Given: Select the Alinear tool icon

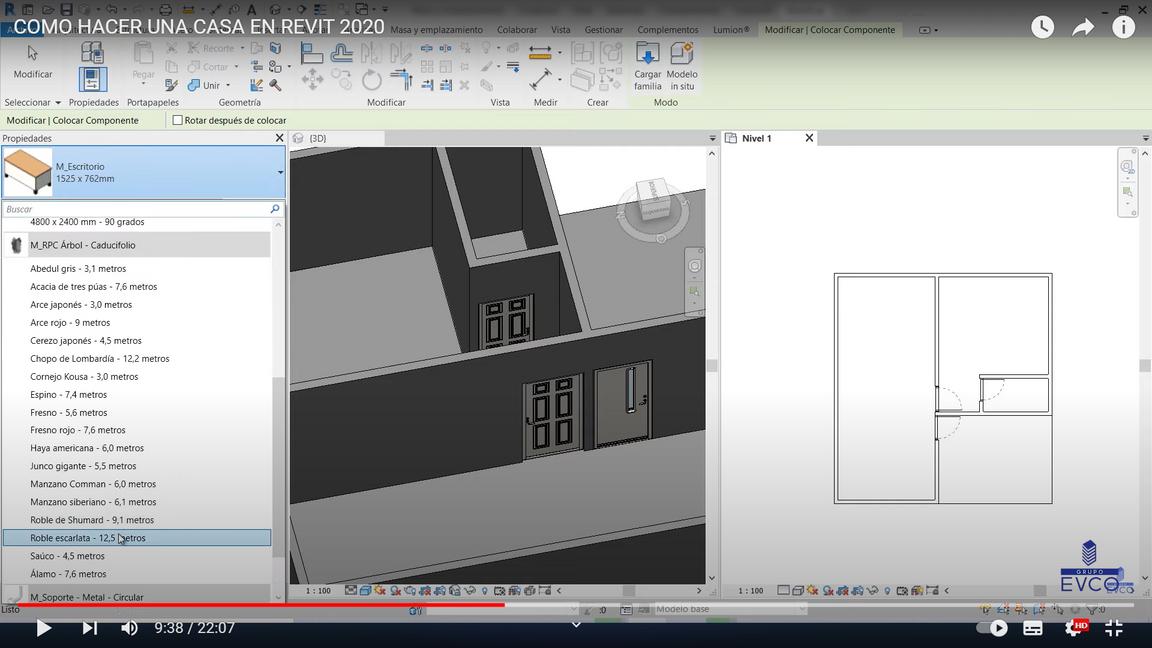Looking at the screenshot, I should pos(312,53).
